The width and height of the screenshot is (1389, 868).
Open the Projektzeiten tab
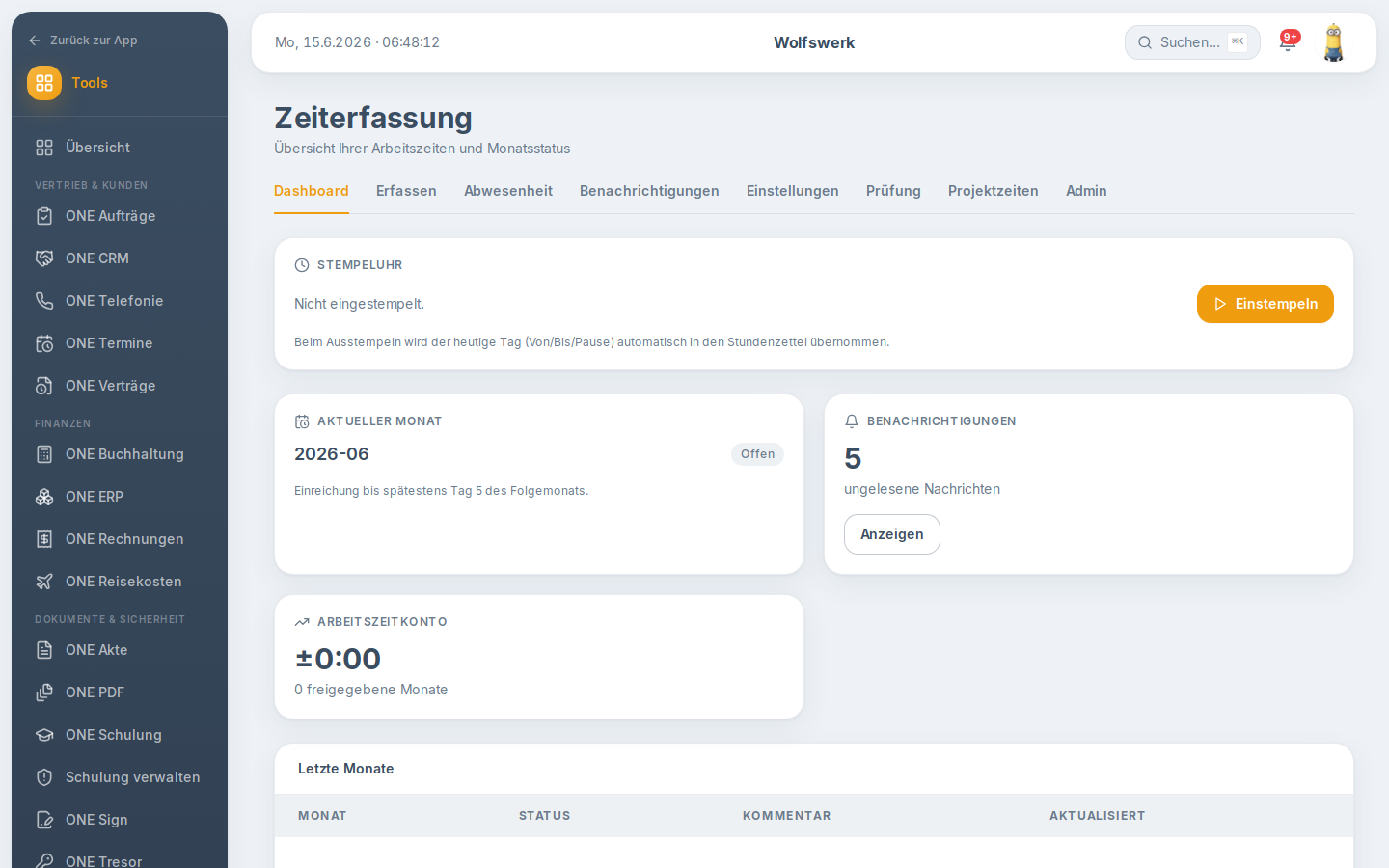pyautogui.click(x=994, y=191)
